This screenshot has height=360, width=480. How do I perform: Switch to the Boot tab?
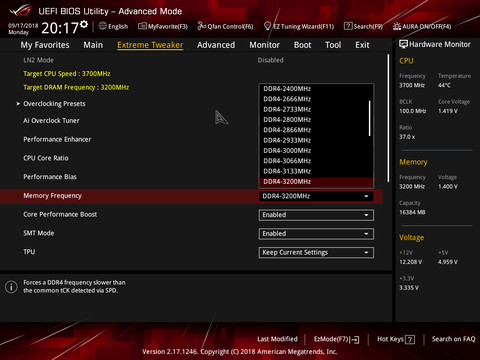coord(302,45)
